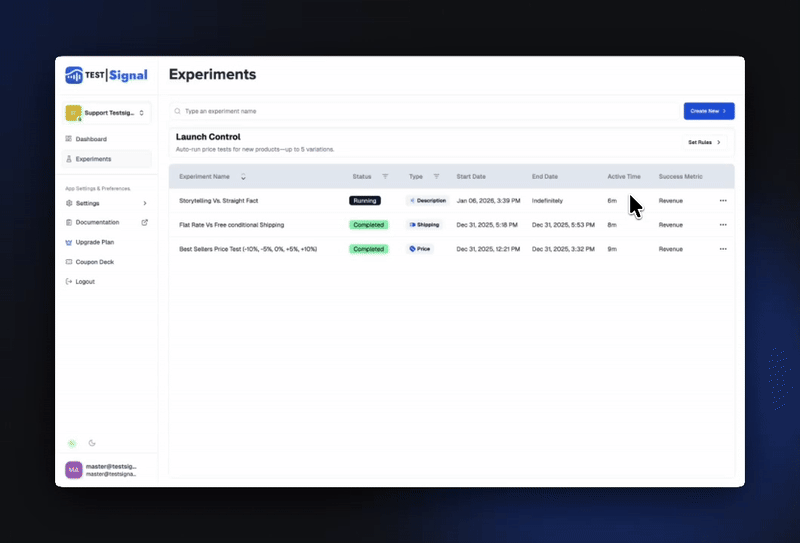
Task: Open options menu for Best Sellers Price Test
Action: pos(722,249)
